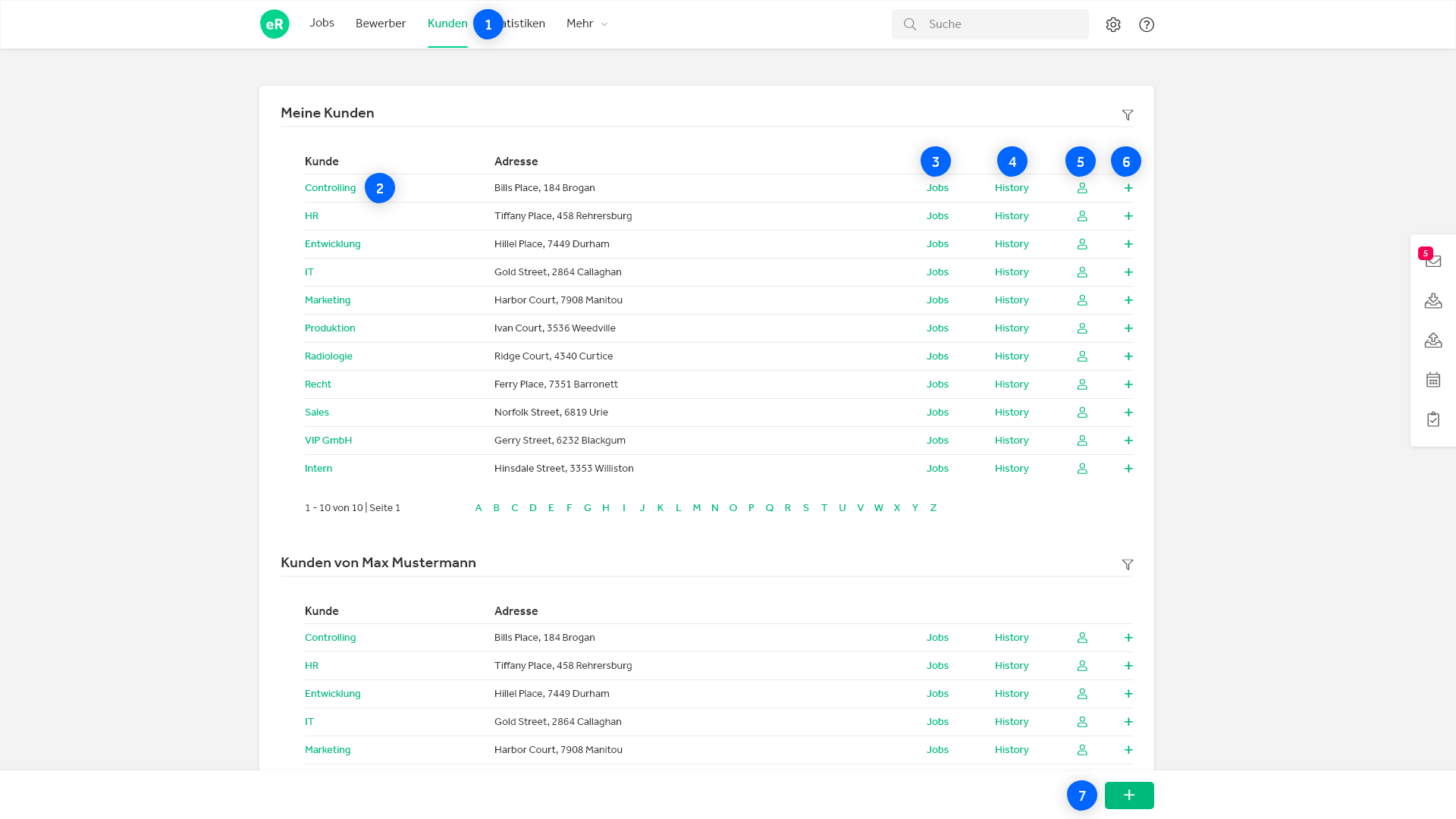Screen dimensions: 1456x819
Task: Open History link for Controlling in Max Mustermann list
Action: [x=1012, y=638]
